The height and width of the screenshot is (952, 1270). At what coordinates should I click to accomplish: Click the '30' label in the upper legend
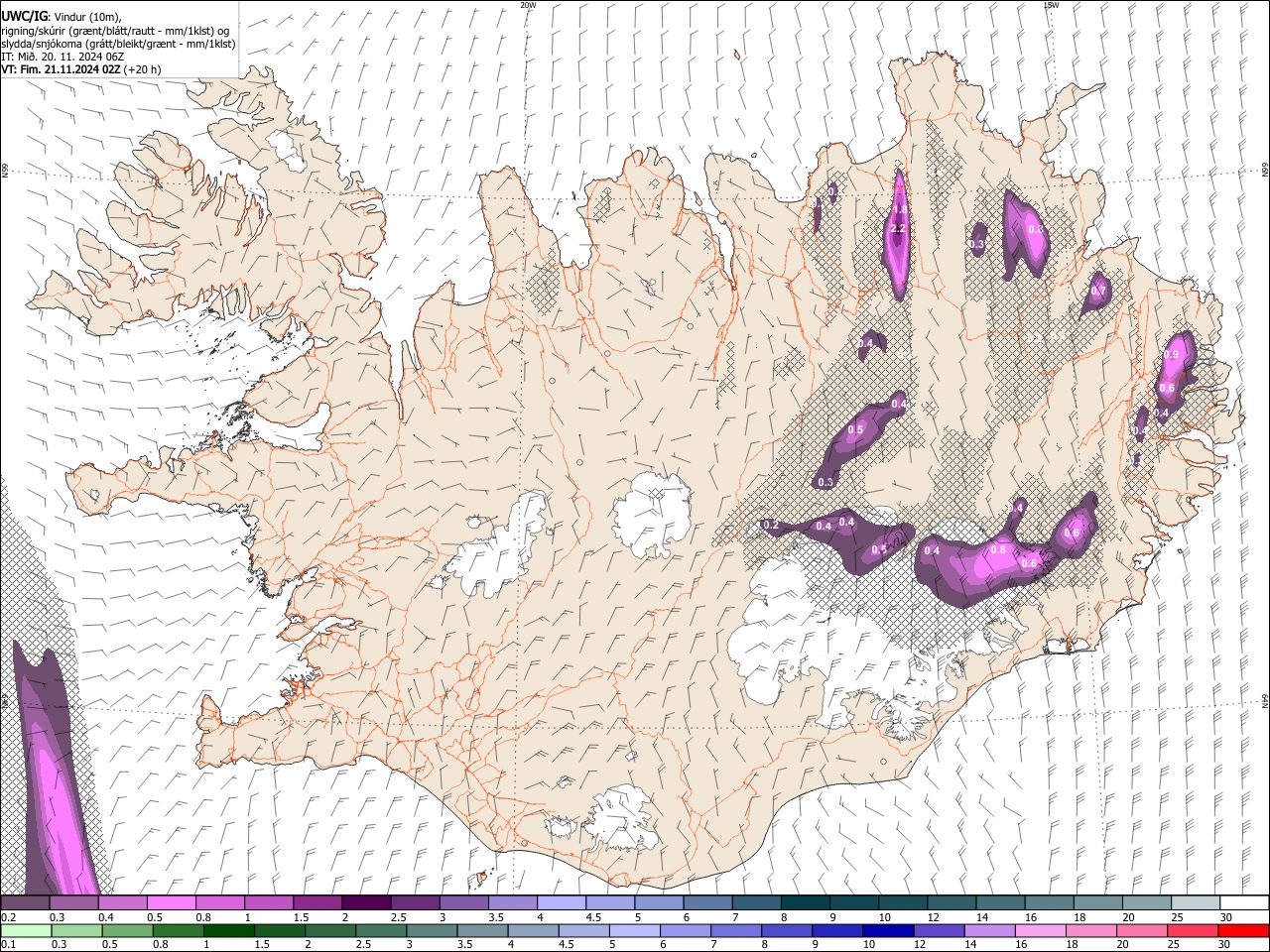tap(1226, 917)
